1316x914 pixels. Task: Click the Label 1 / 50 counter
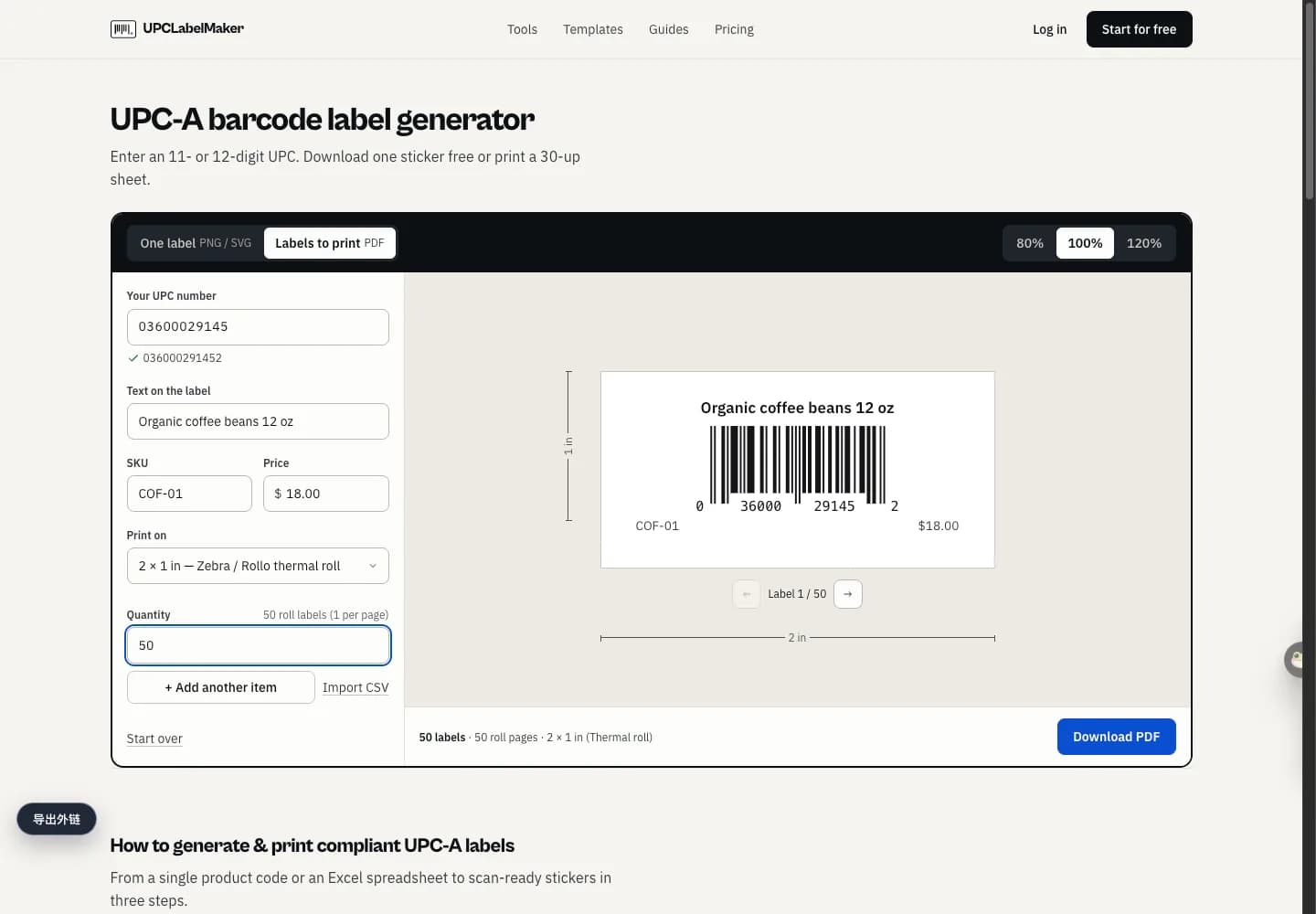click(797, 594)
